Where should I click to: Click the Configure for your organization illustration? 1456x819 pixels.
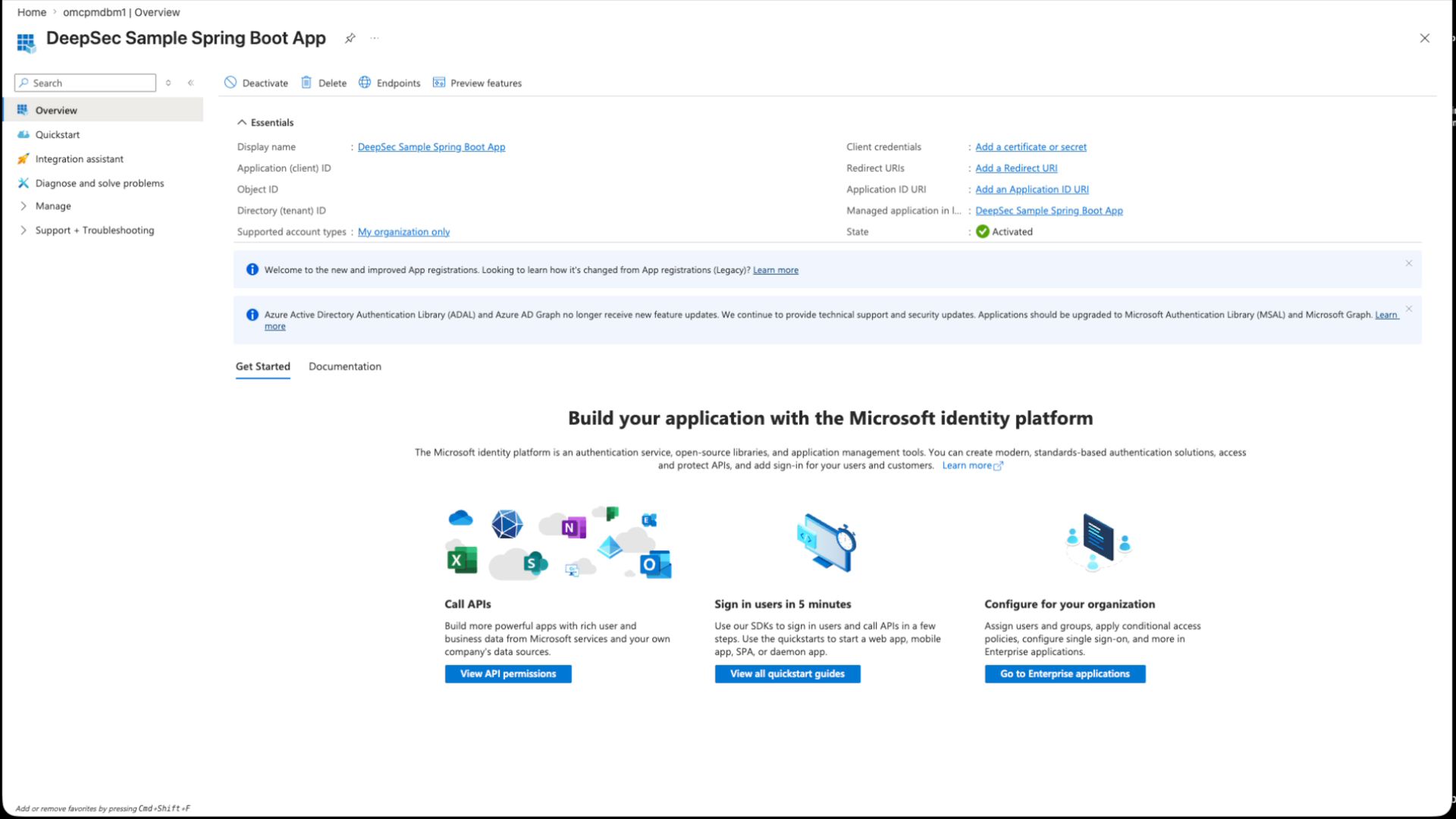(1098, 542)
